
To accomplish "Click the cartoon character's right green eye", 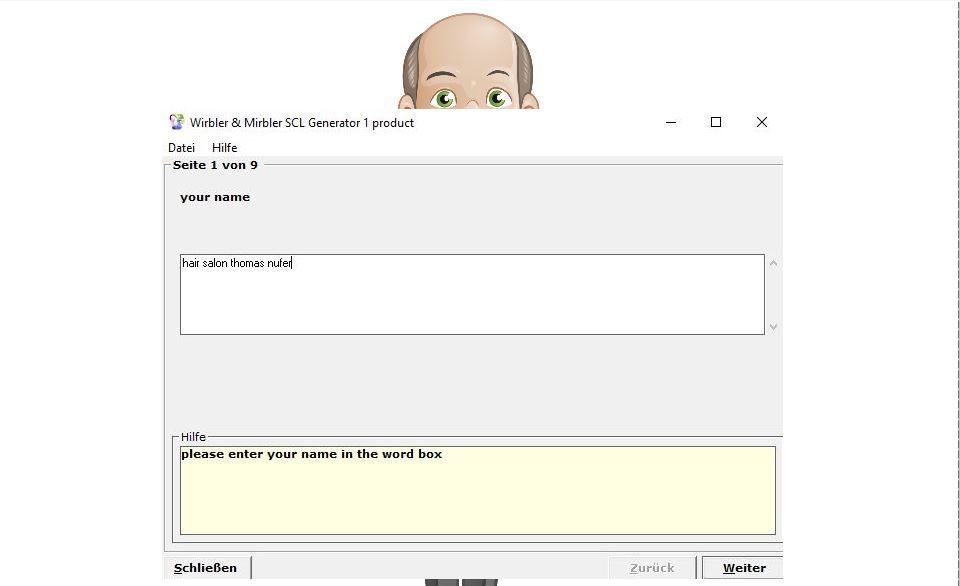I will pos(497,98).
